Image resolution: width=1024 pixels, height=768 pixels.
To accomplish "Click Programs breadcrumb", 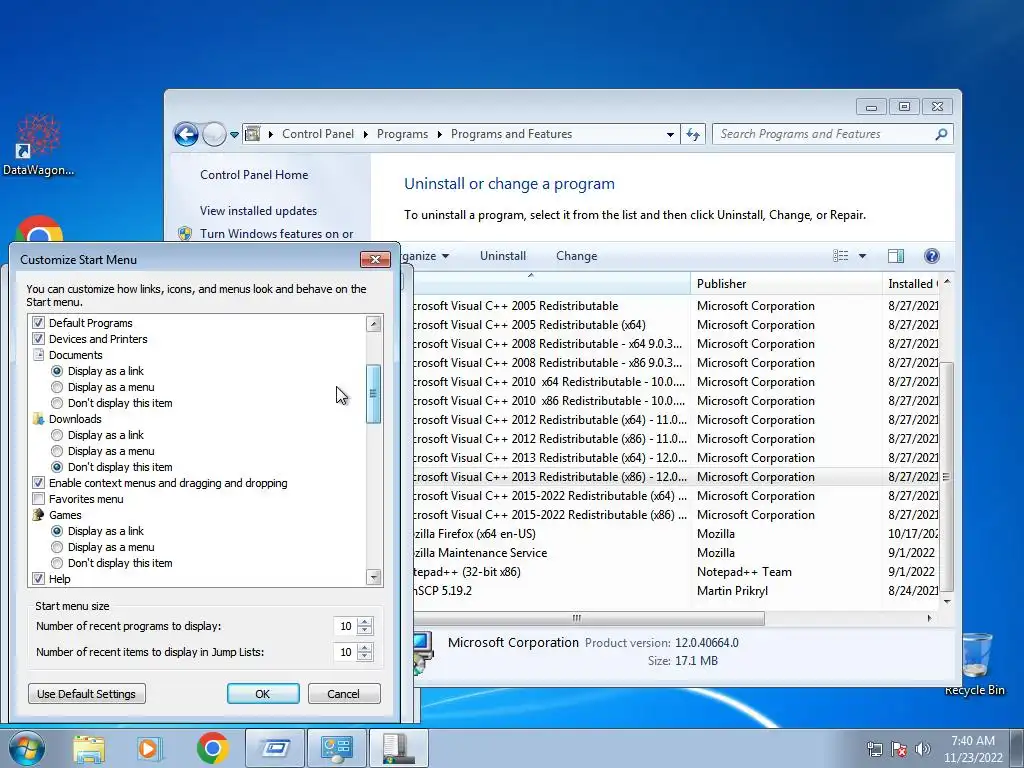I will tap(402, 134).
